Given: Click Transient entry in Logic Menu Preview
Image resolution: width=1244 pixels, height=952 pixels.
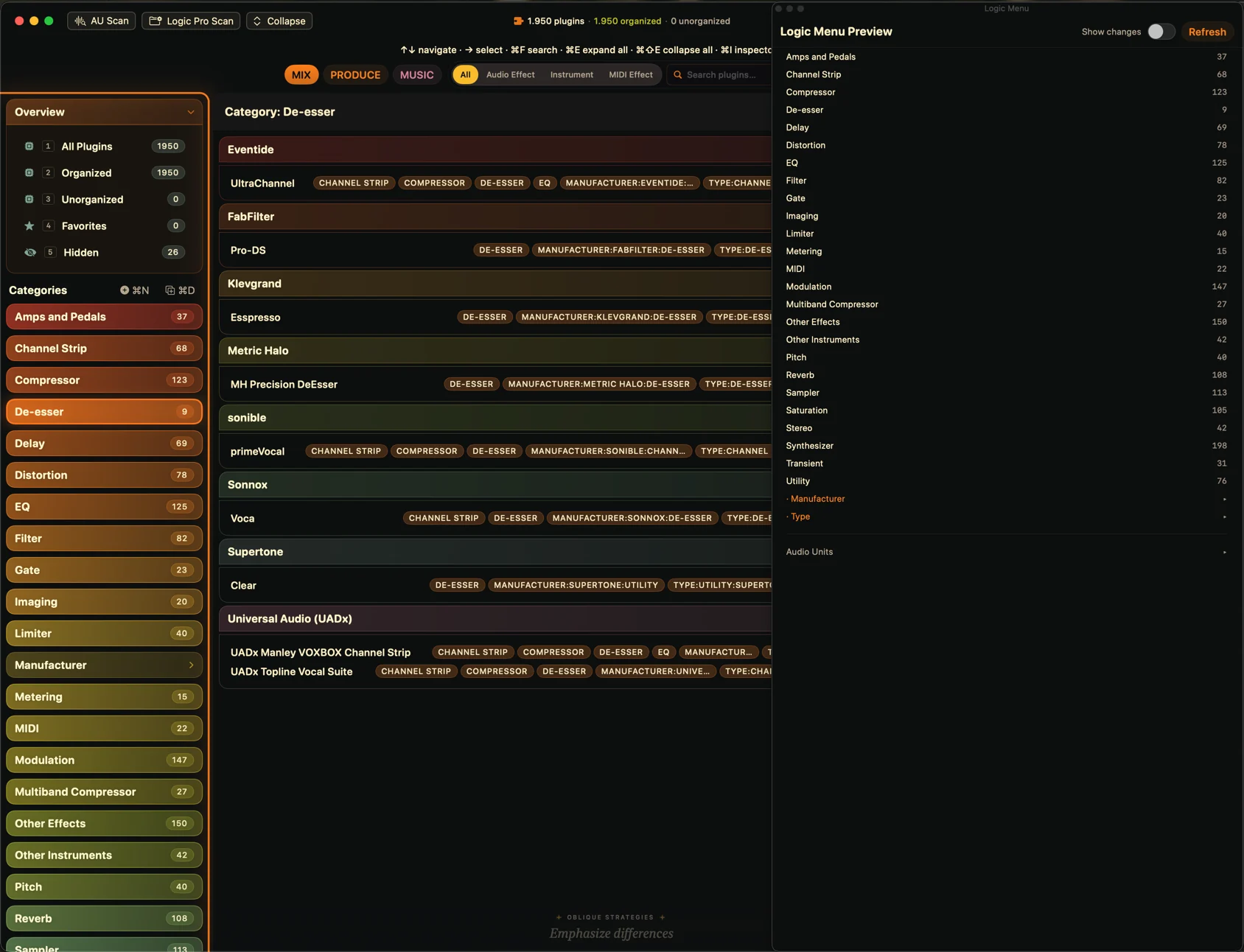Looking at the screenshot, I should (x=1006, y=463).
